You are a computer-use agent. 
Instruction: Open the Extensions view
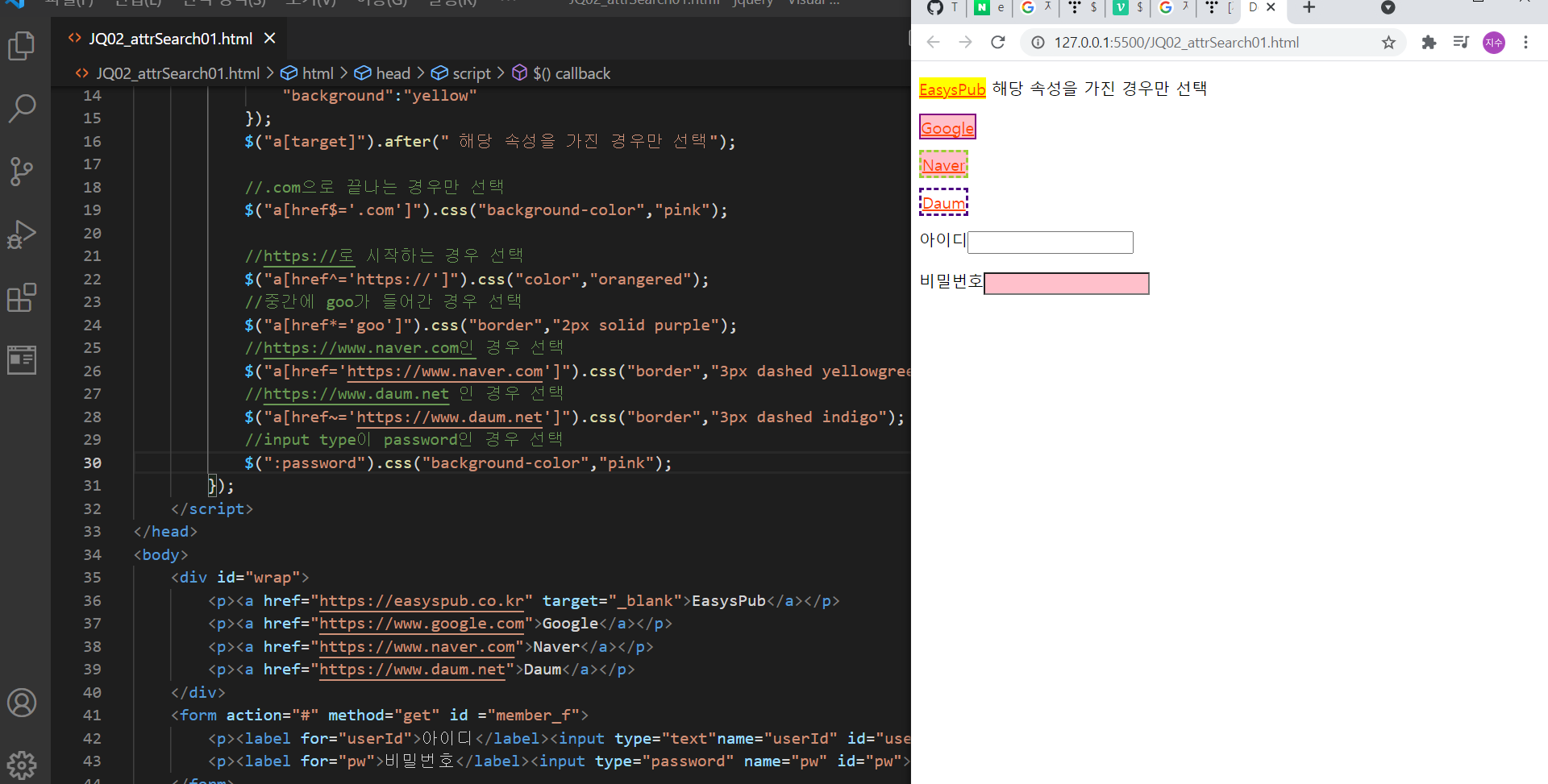click(22, 297)
